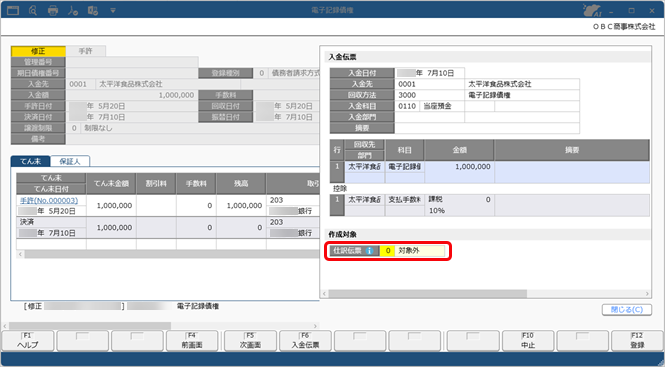Click the 課税 10% cell in 控除 row
The width and height of the screenshot is (665, 367).
pos(459,205)
